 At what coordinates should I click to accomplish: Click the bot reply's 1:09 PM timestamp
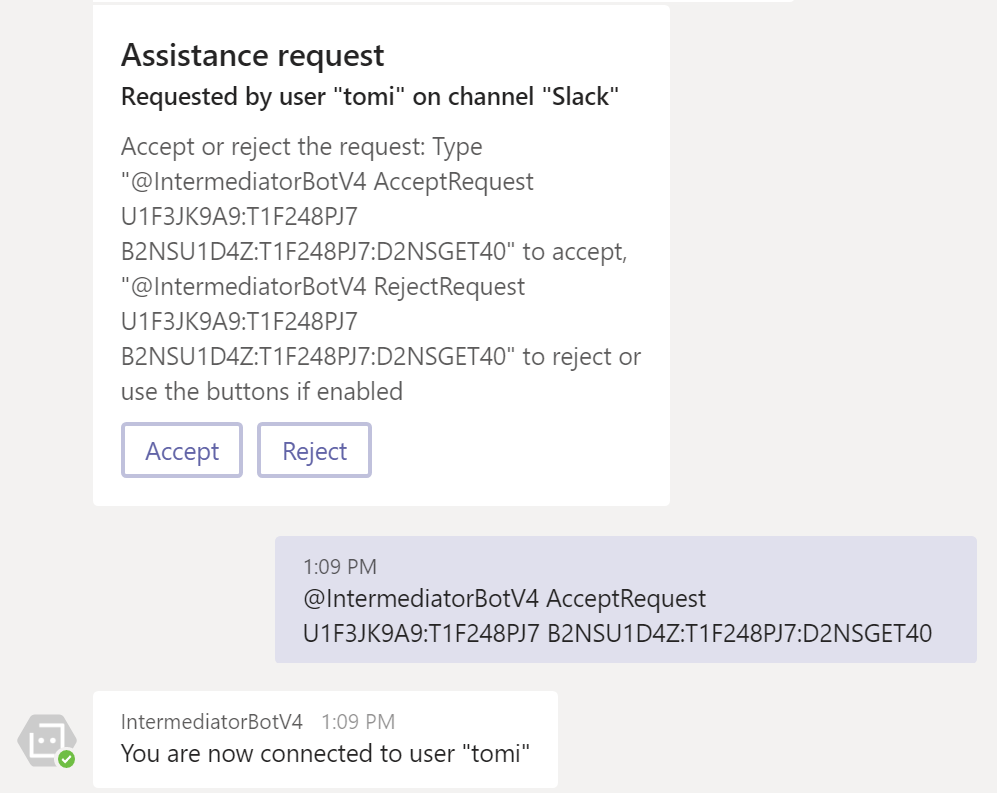(358, 721)
